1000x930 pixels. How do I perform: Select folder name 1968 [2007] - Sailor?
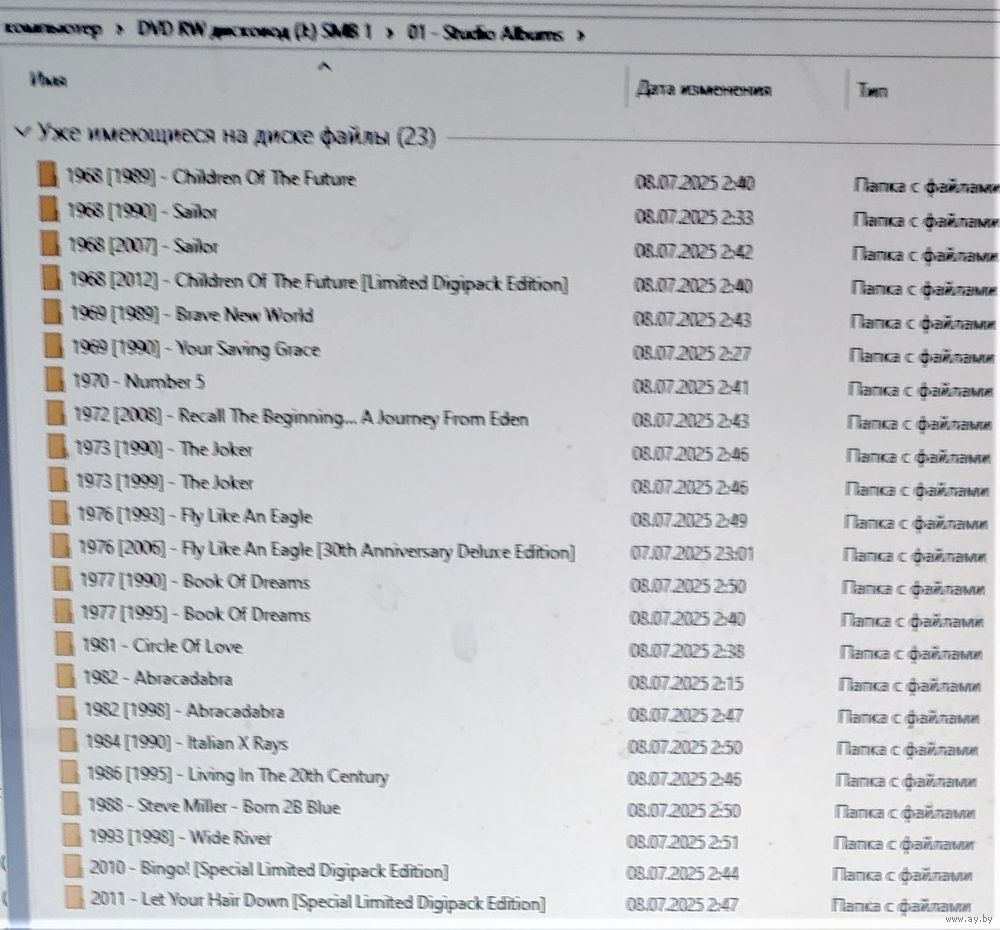(x=143, y=246)
